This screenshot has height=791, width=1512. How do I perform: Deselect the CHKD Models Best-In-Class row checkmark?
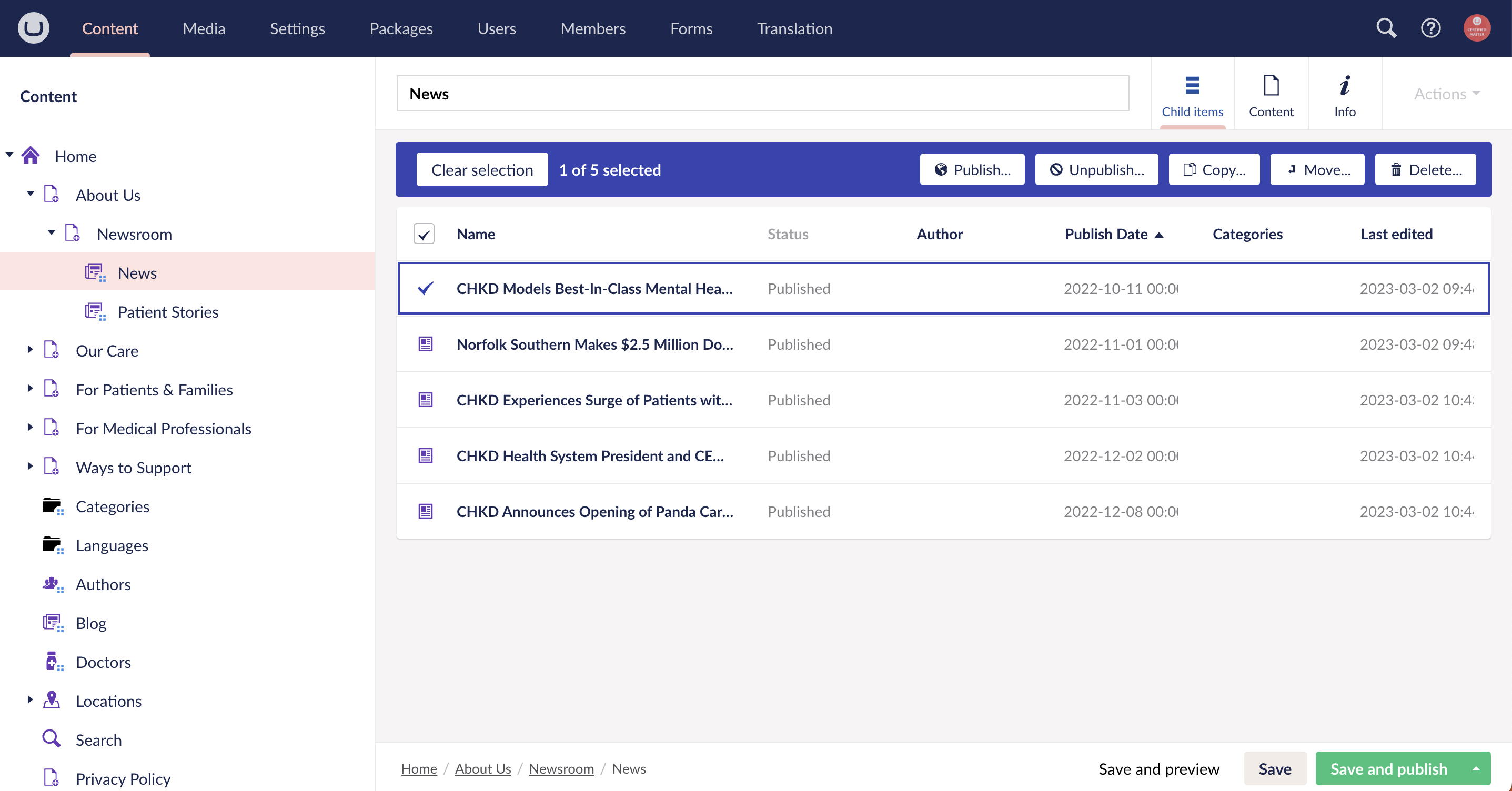(x=425, y=288)
